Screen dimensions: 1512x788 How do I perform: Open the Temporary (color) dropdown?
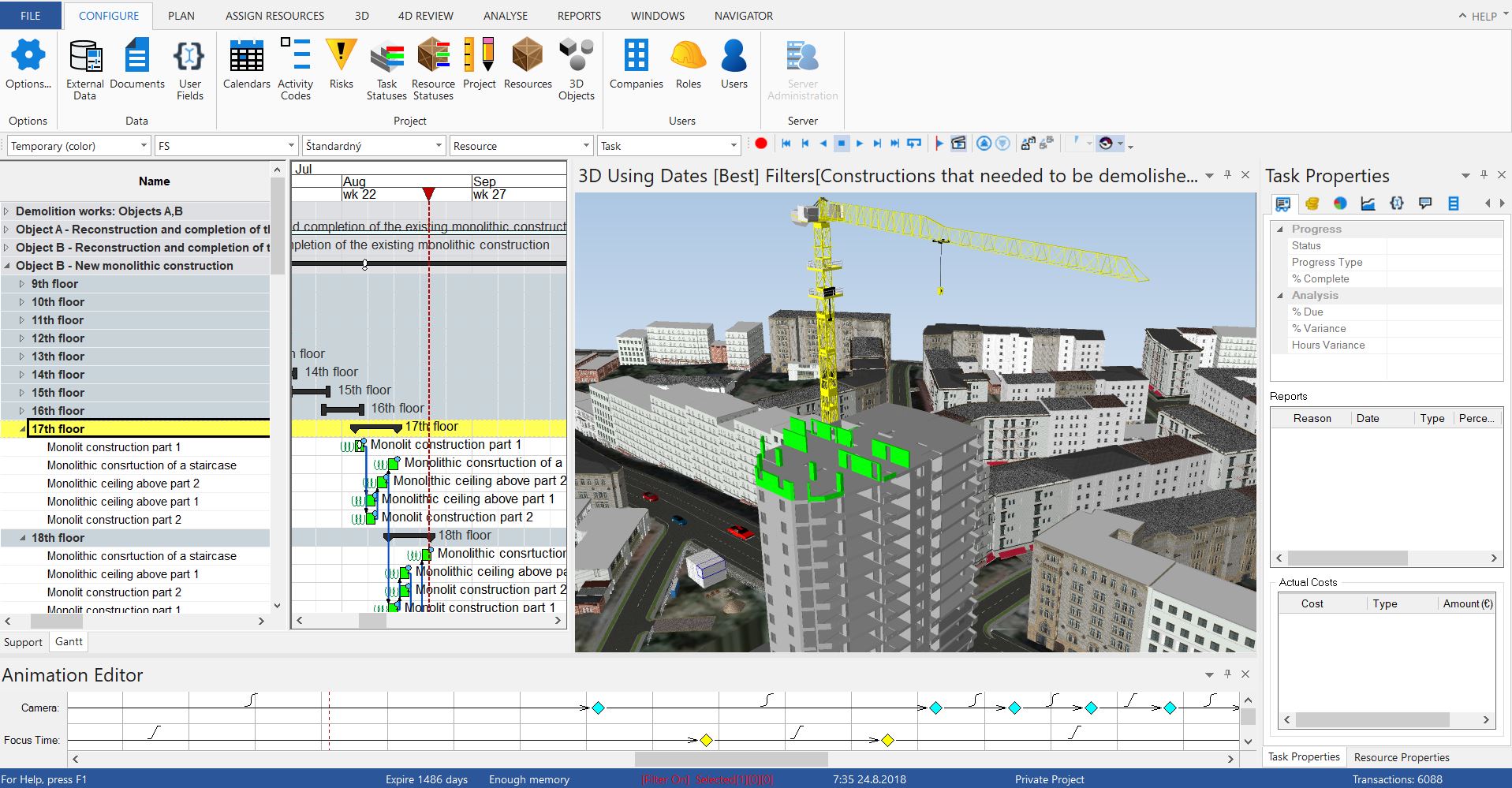click(x=144, y=146)
